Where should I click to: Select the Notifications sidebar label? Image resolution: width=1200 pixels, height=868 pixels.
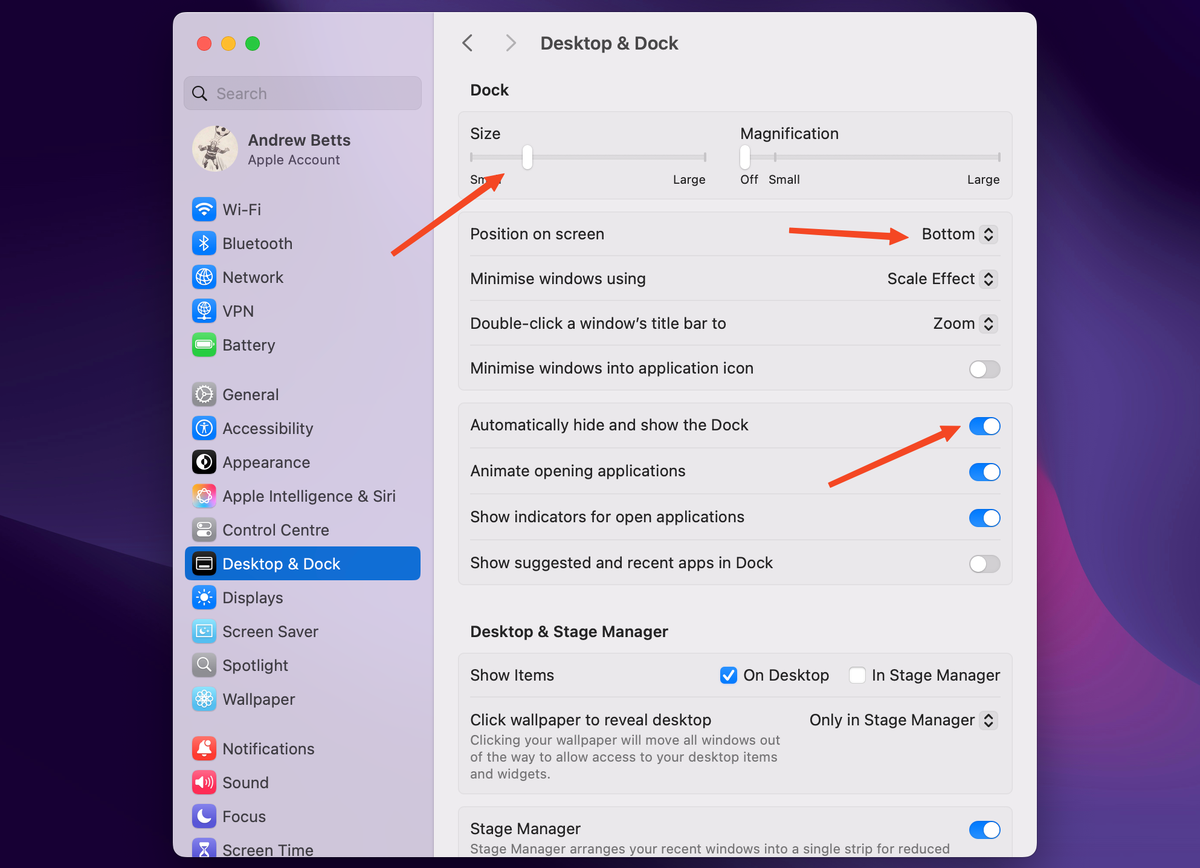[x=268, y=748]
